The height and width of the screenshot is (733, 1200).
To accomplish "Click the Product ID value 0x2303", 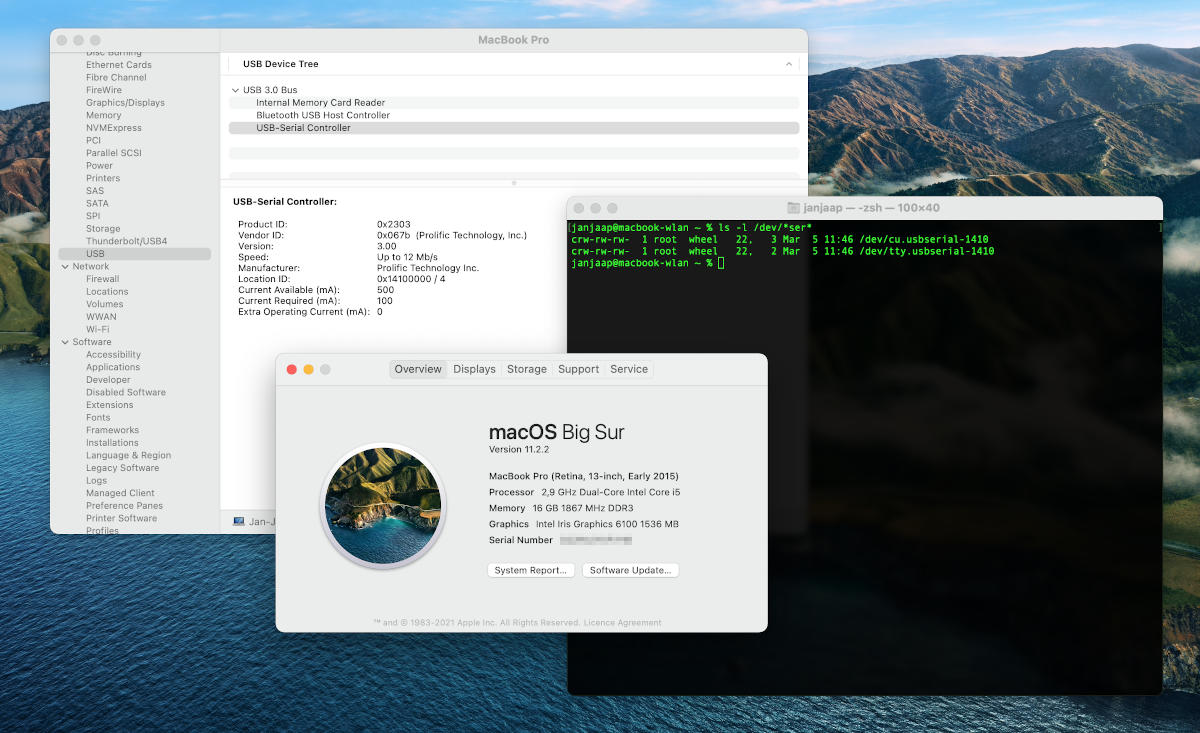I will [394, 224].
